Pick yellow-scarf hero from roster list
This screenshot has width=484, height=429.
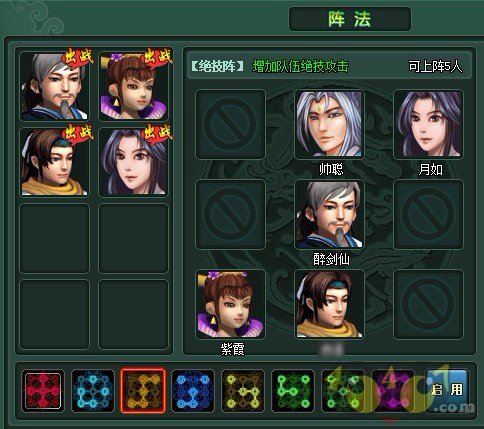(x=54, y=162)
